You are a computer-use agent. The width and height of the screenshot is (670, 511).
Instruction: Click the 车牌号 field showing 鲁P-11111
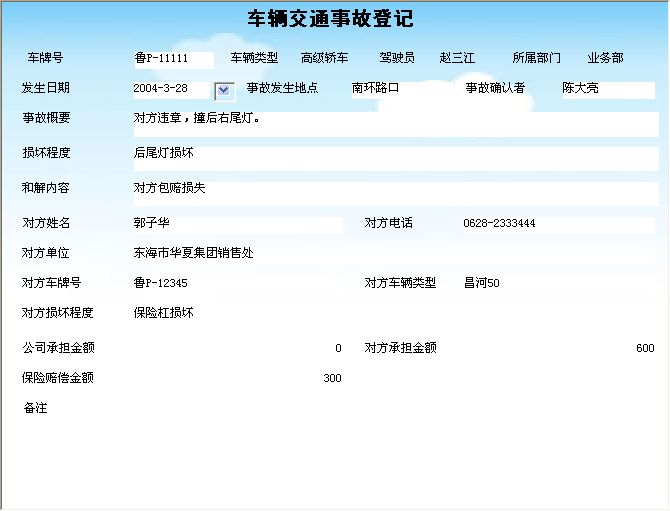click(173, 59)
